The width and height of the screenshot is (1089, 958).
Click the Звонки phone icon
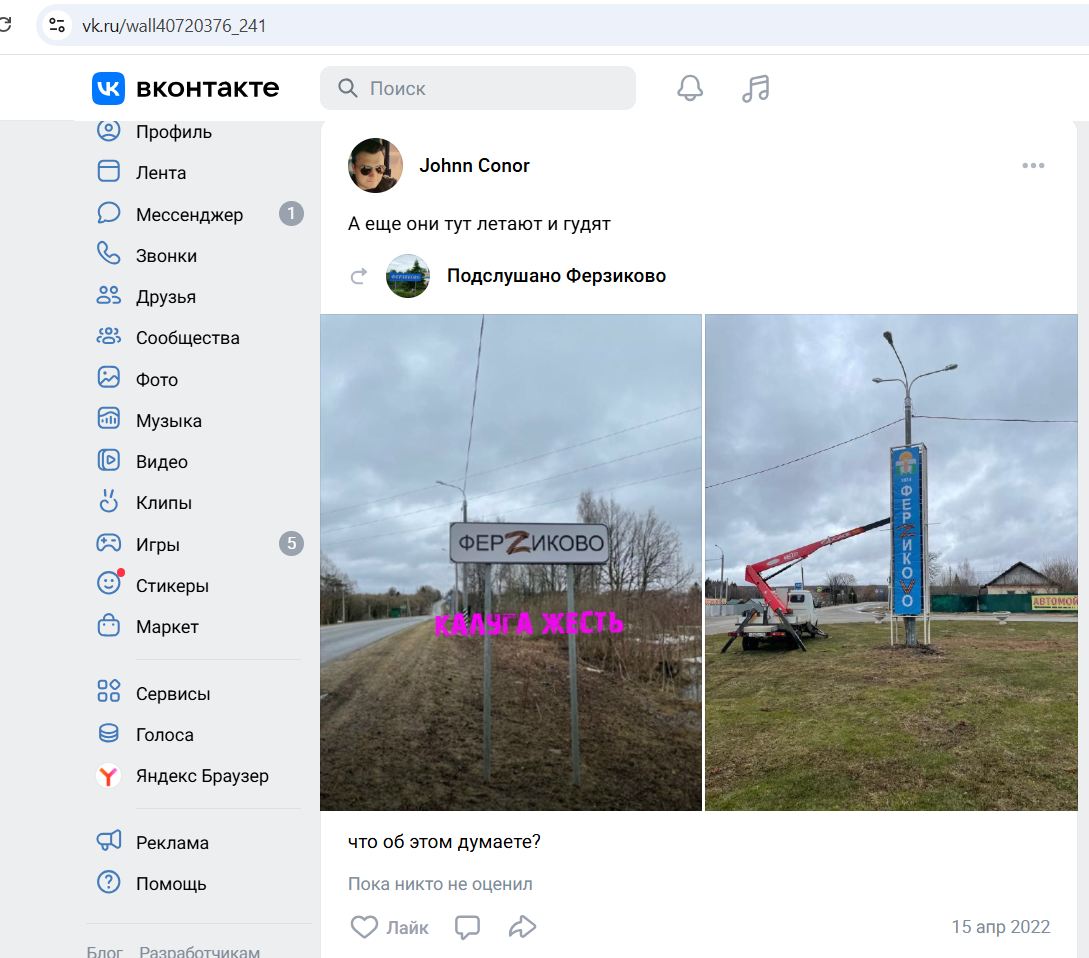[108, 254]
